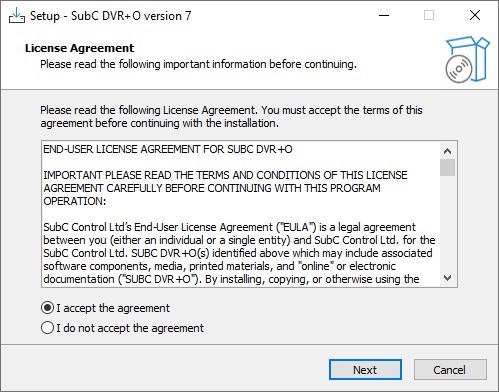Screen dimensions: 499x392
Task: Click the grayed-out maximize window icon
Action: pyautogui.click(x=429, y=15)
